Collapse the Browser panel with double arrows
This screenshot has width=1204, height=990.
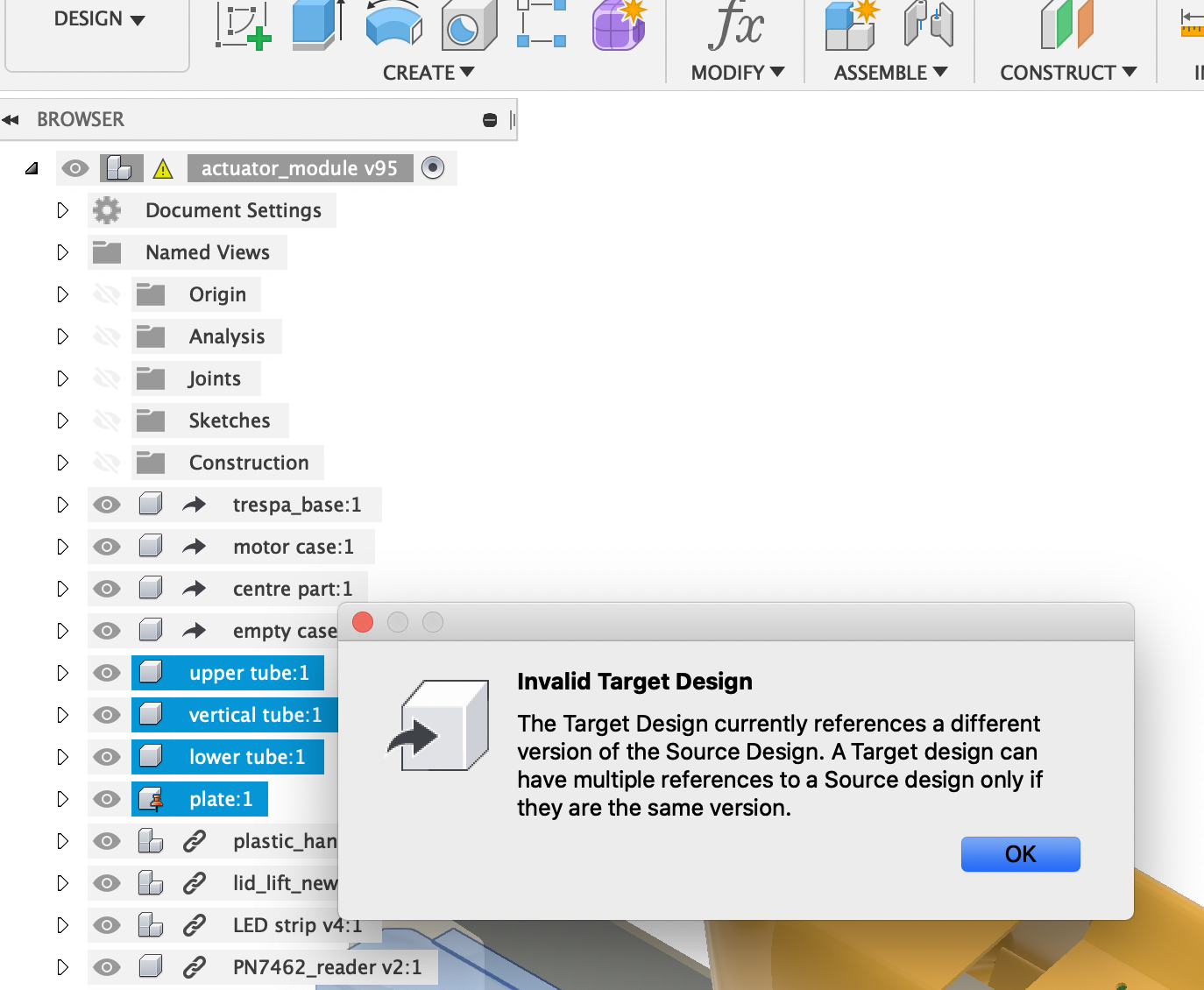[x=11, y=120]
